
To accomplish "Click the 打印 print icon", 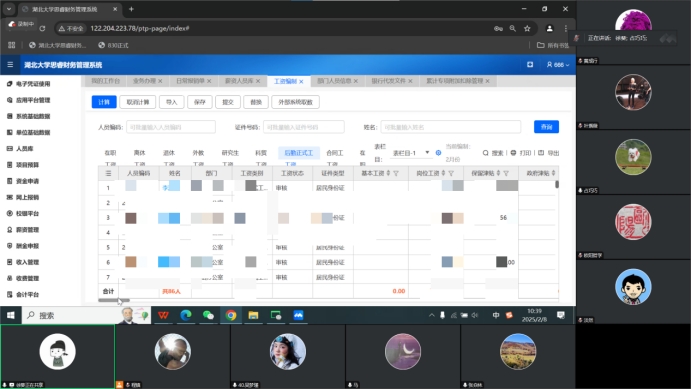I will click(513, 153).
